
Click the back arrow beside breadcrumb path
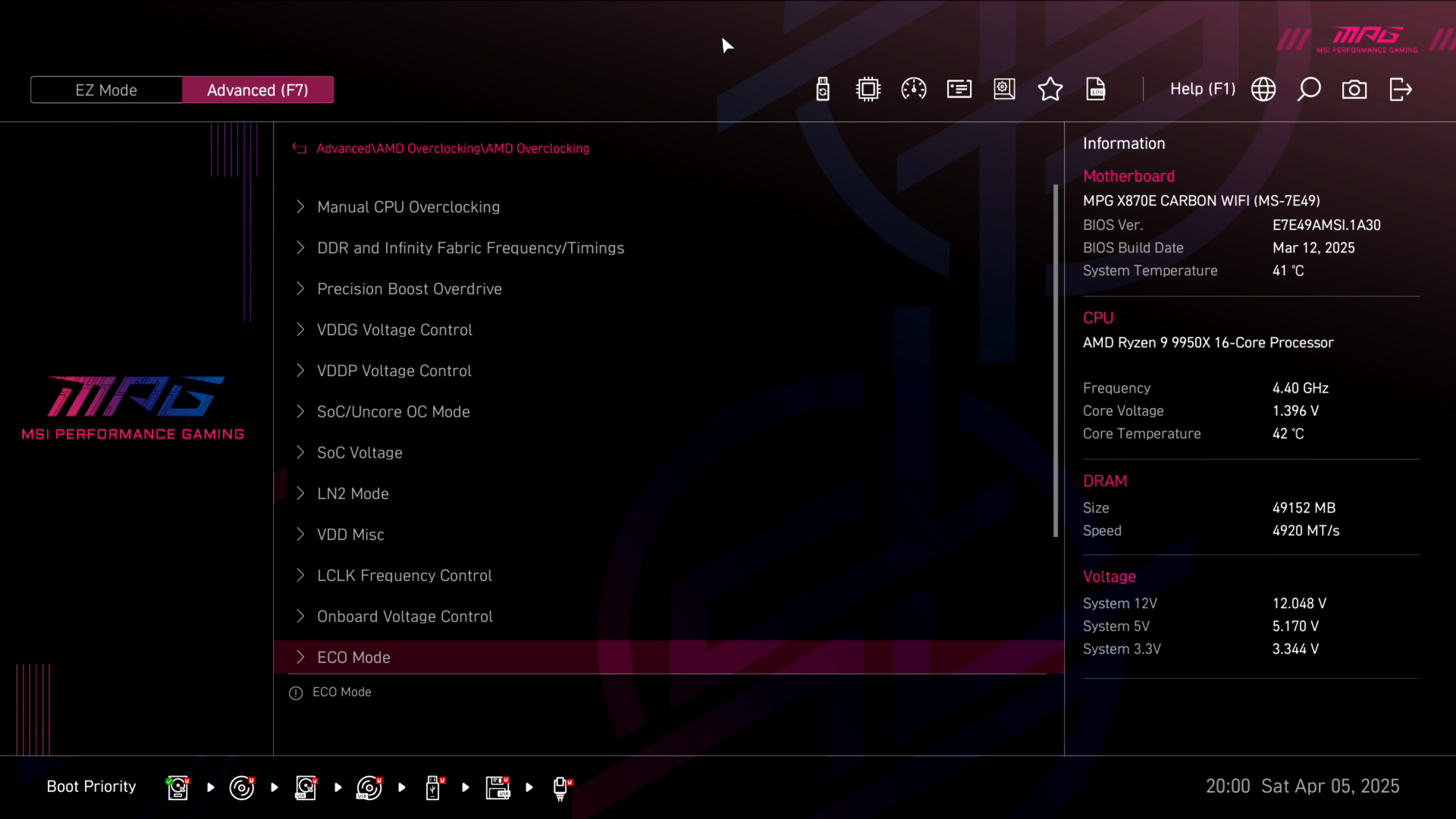(300, 149)
